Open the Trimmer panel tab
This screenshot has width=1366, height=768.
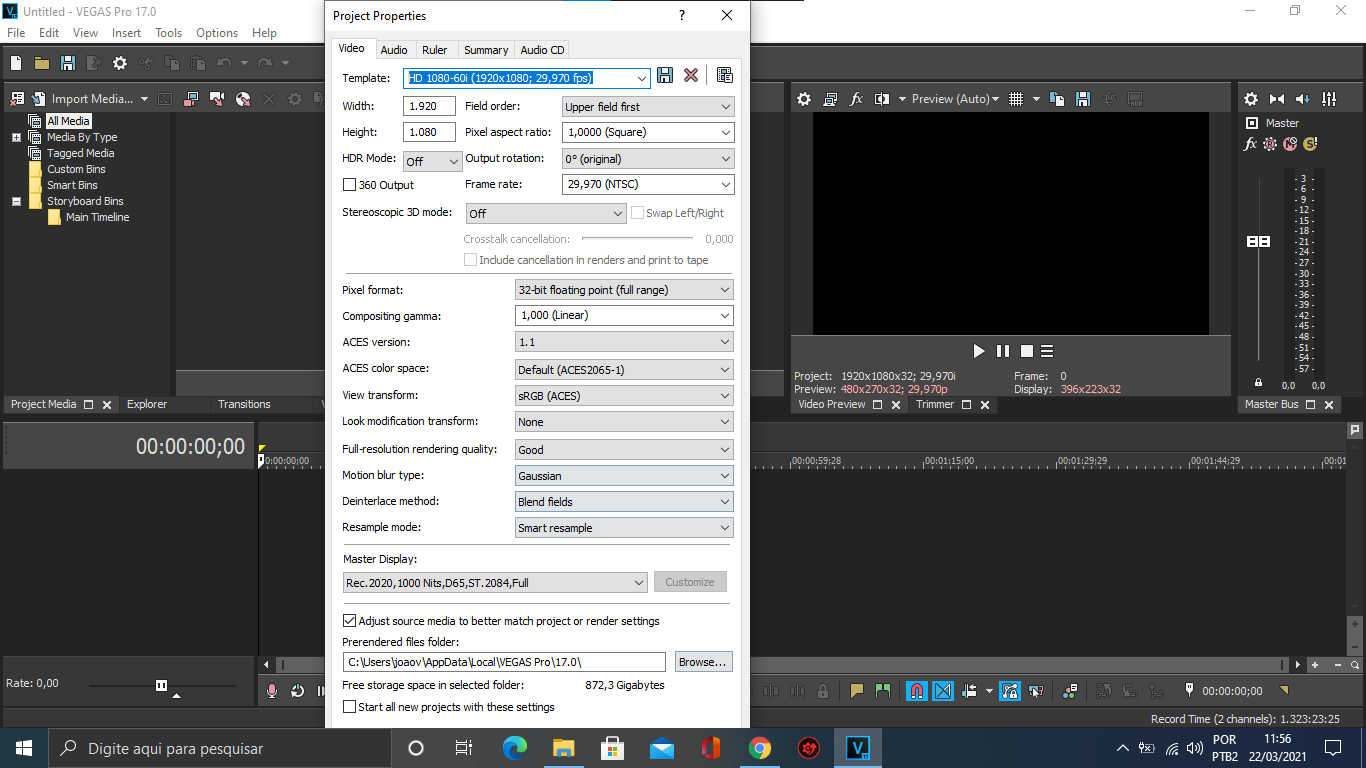pos(935,404)
